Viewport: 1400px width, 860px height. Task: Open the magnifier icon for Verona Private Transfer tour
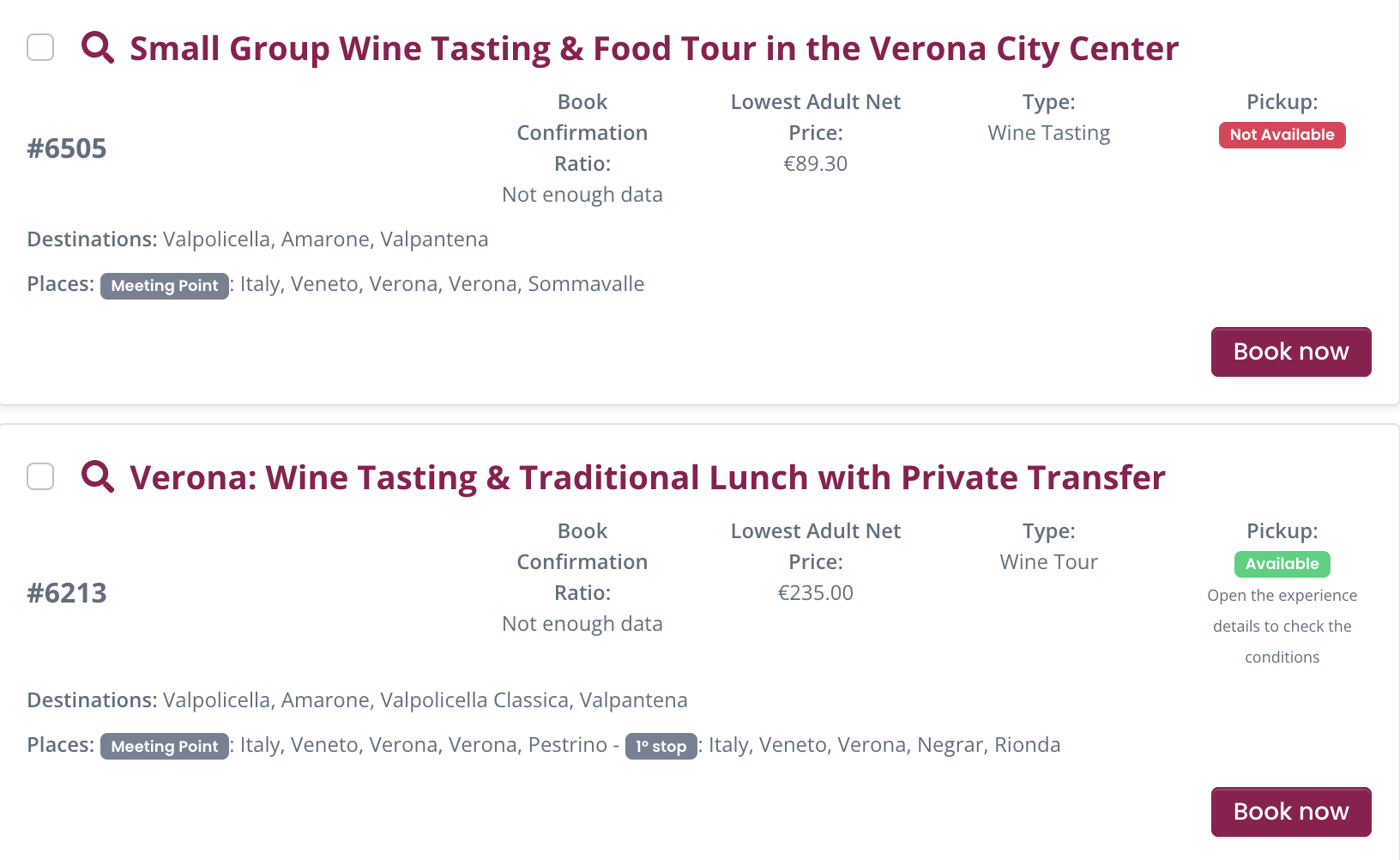pyautogui.click(x=98, y=476)
